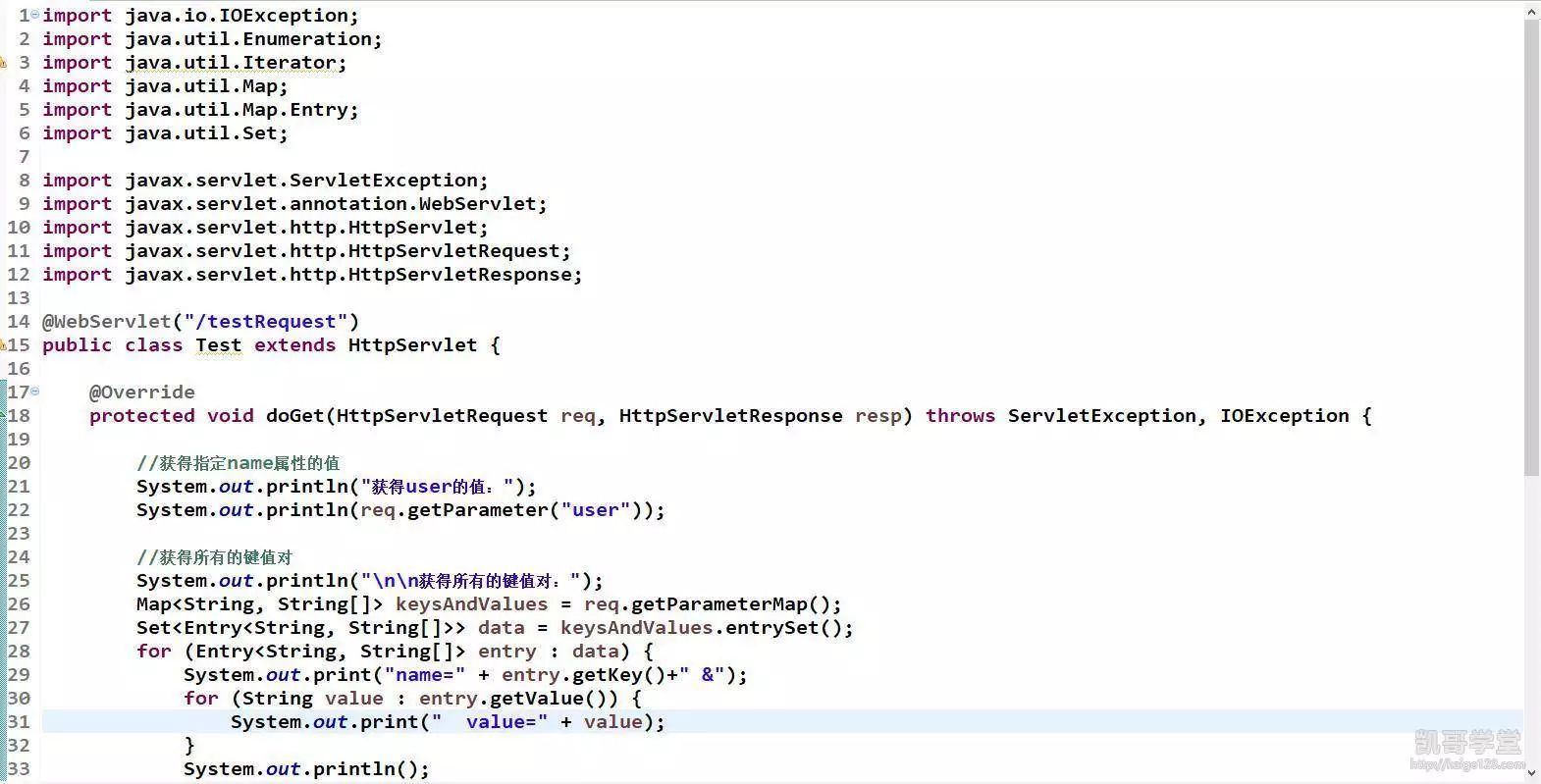Click 'javax.servlet.annotation.WebServlet' import text

(331, 204)
